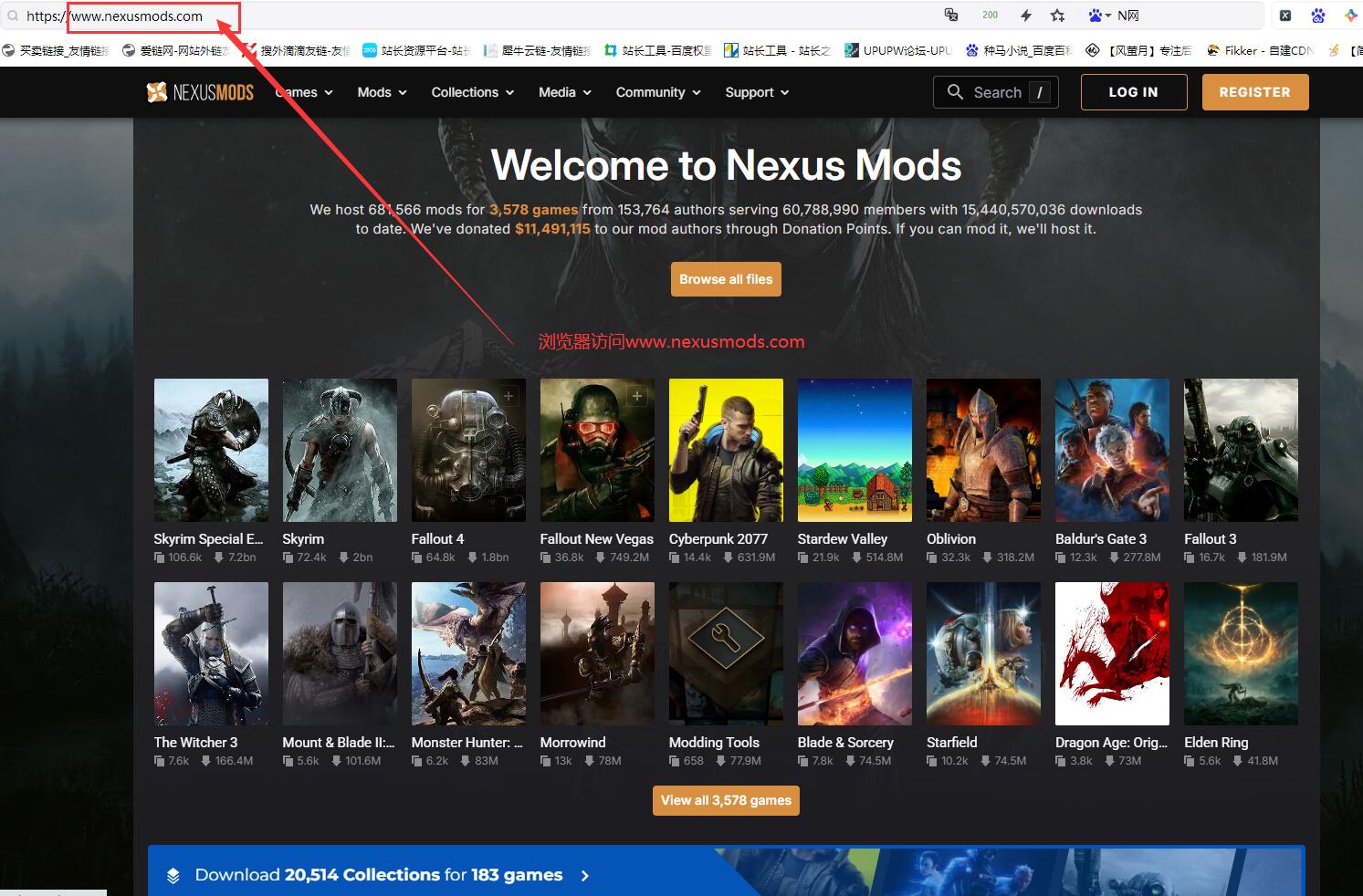Image resolution: width=1363 pixels, height=896 pixels.
Task: Expand the Media dropdown menu
Action: (565, 92)
